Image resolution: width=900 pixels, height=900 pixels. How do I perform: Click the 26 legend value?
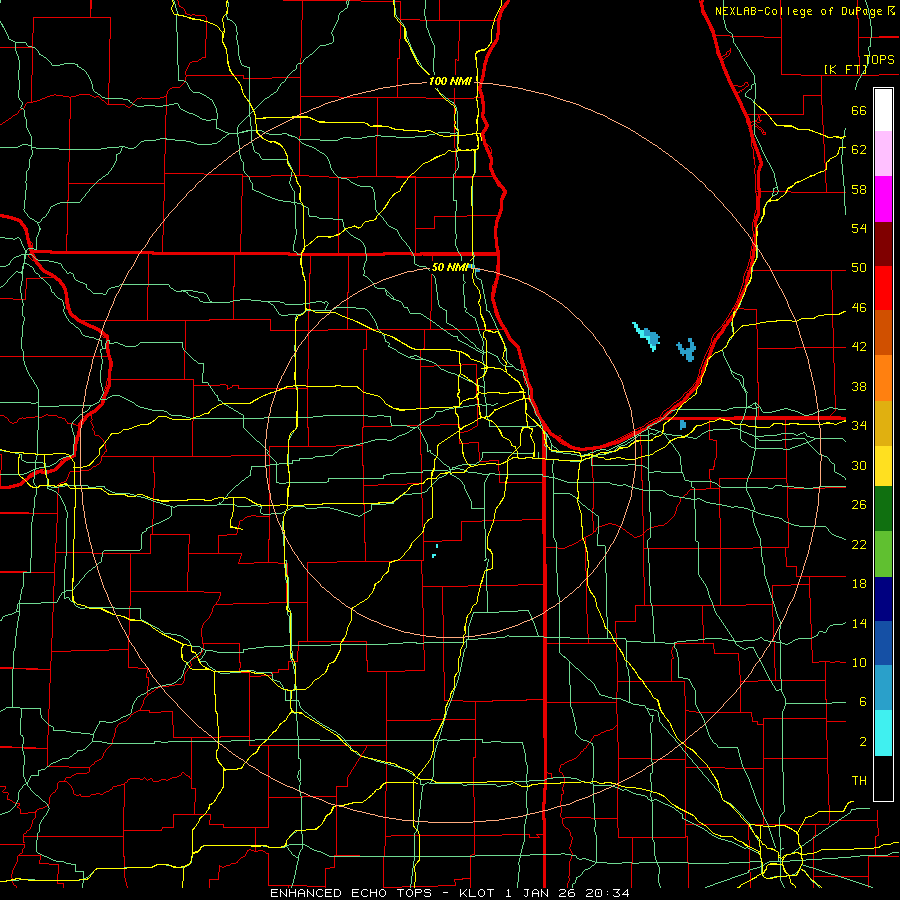coord(859,505)
